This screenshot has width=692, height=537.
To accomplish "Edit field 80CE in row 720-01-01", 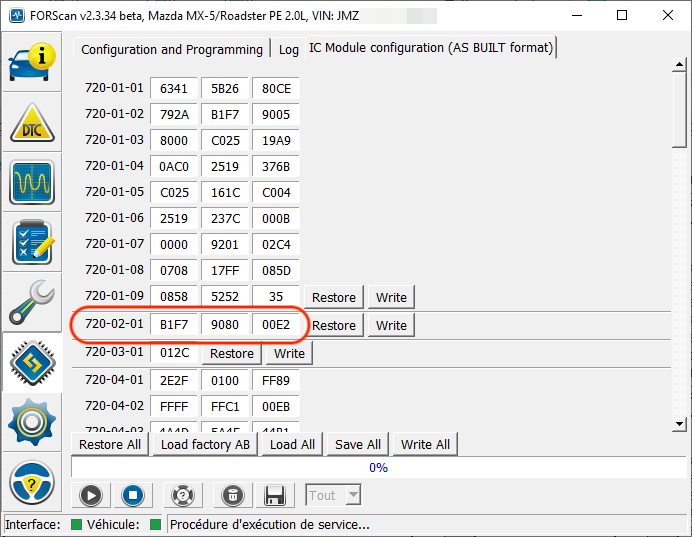I will (276, 88).
